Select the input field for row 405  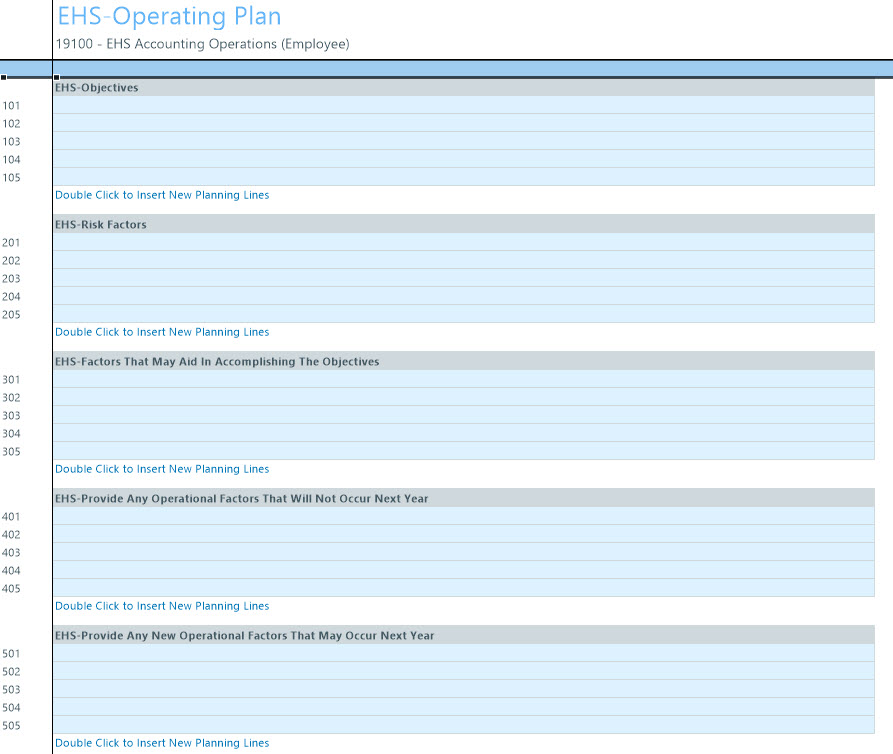tap(464, 588)
